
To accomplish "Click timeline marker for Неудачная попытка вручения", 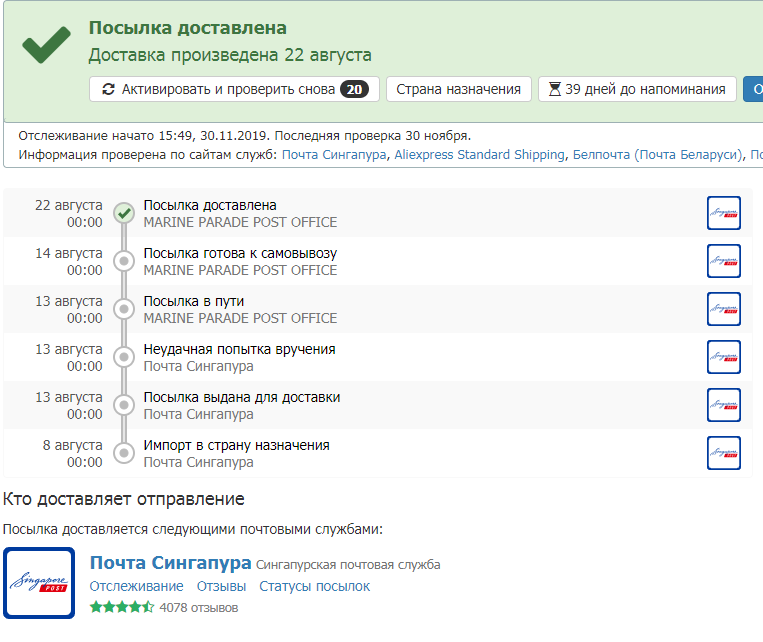I will point(124,357).
